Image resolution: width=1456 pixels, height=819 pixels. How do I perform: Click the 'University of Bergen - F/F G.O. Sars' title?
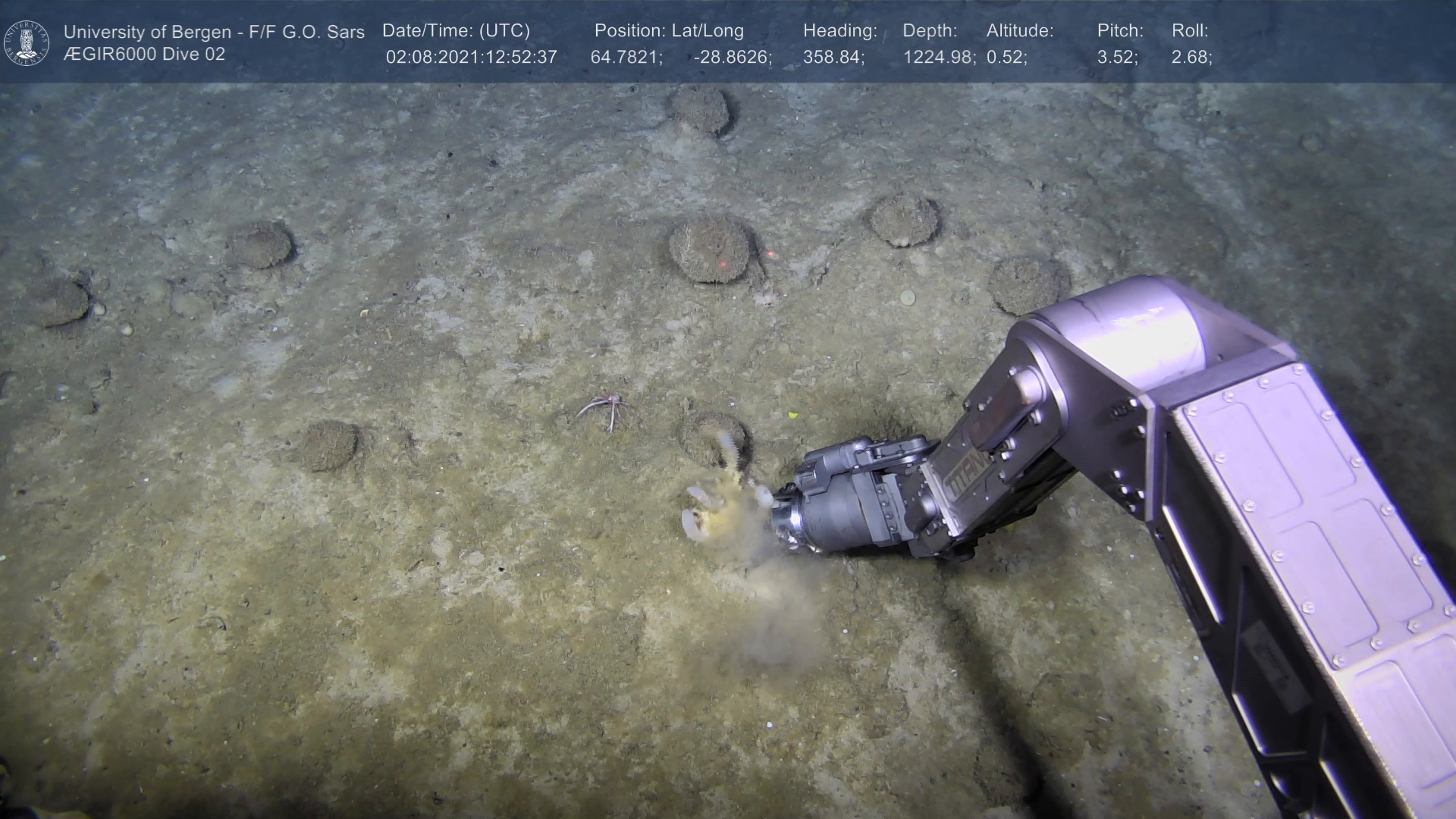click(214, 32)
